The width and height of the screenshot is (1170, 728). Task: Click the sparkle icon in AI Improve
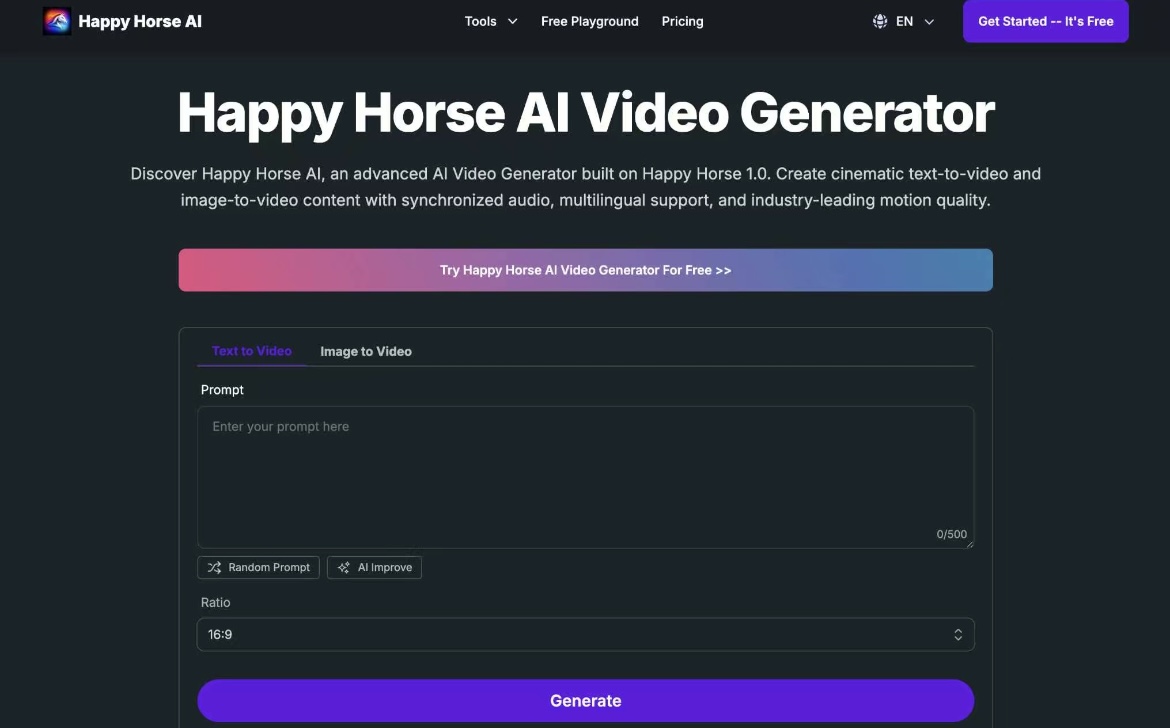pos(343,568)
